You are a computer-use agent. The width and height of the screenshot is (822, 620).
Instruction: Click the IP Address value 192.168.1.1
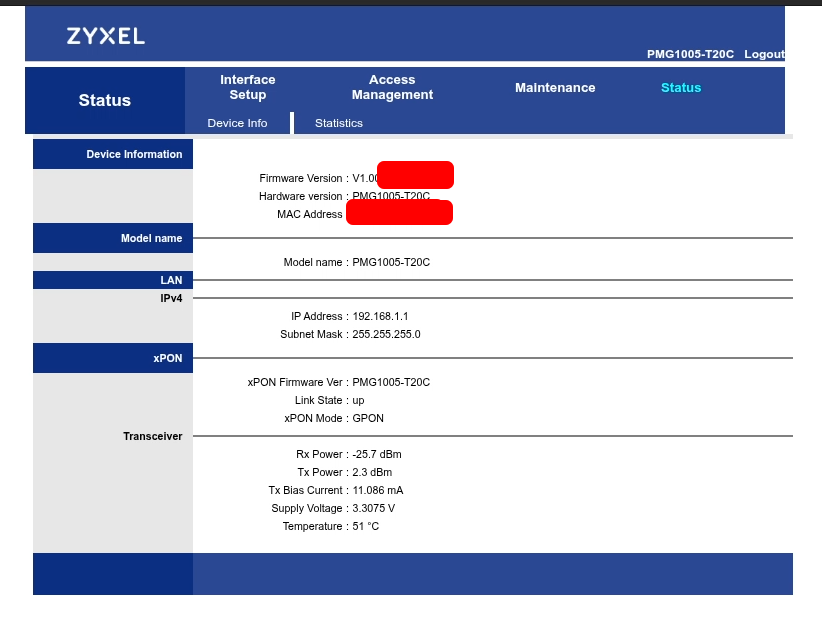tap(380, 316)
